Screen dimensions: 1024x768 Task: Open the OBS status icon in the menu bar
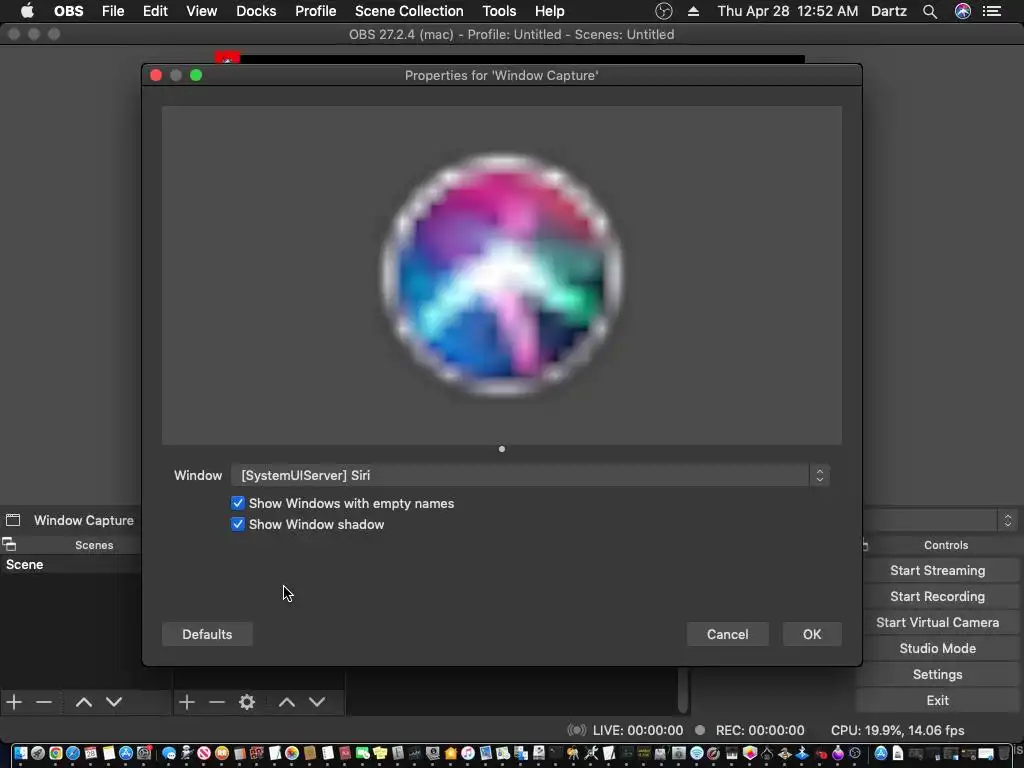click(664, 11)
